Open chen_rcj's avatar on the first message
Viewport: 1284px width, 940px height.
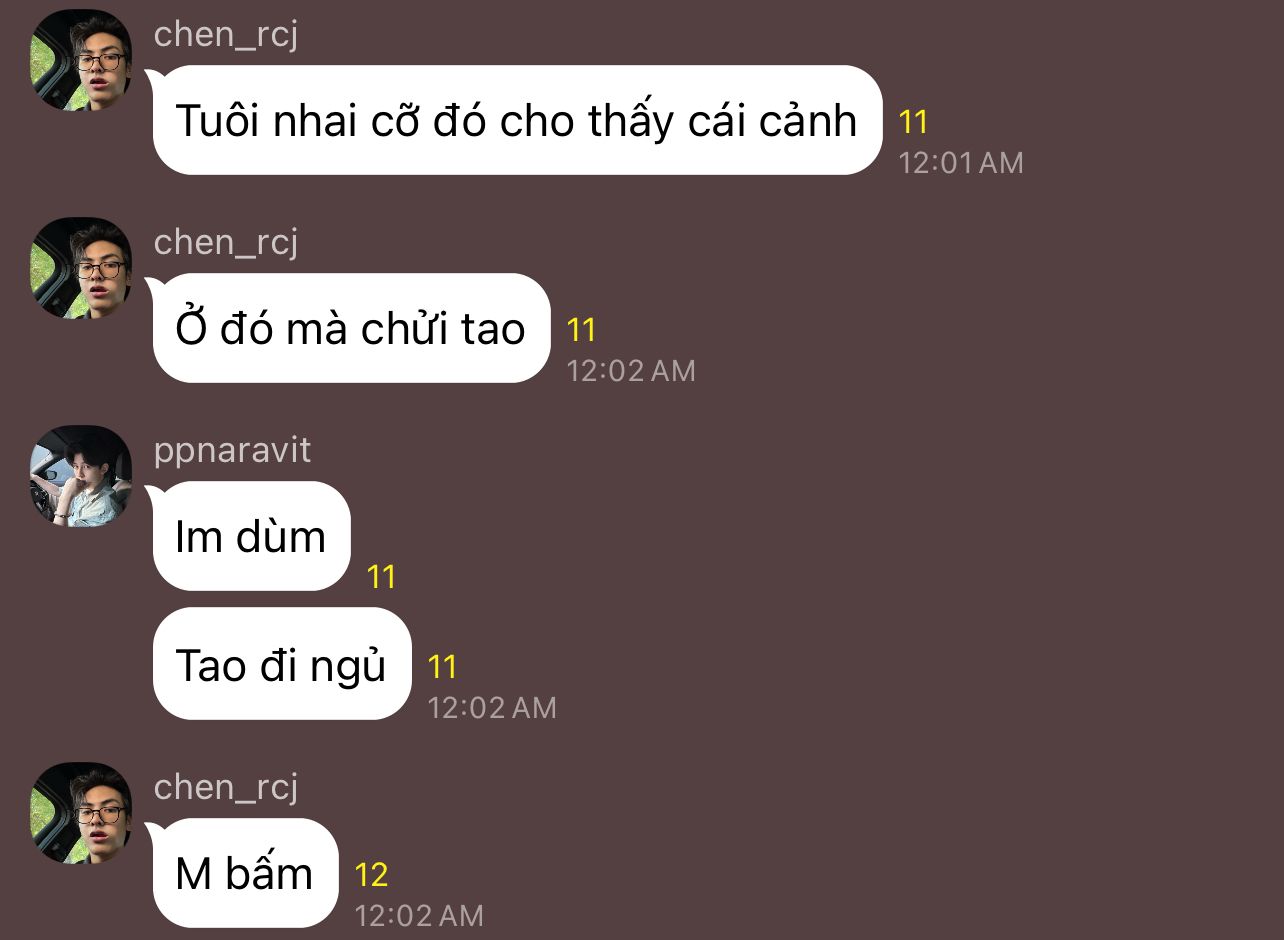[81, 60]
